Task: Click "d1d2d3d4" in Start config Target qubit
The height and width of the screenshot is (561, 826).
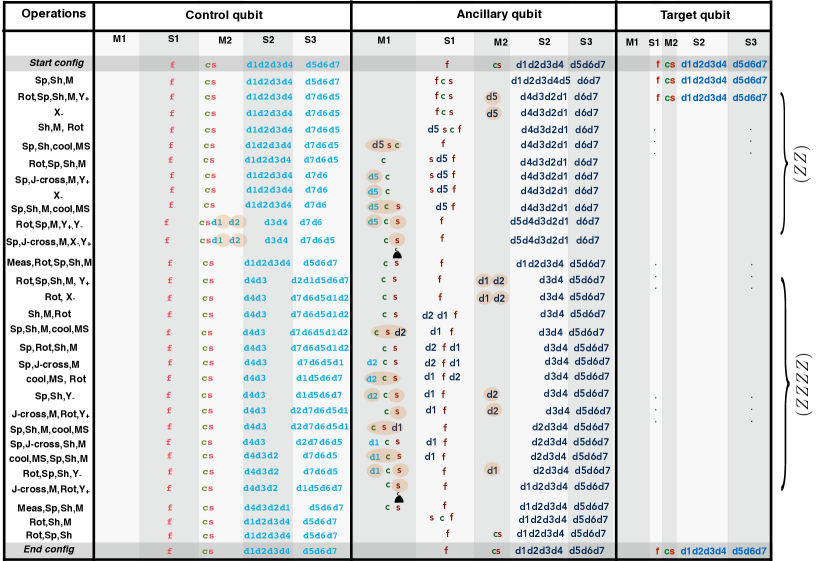Action: [704, 64]
